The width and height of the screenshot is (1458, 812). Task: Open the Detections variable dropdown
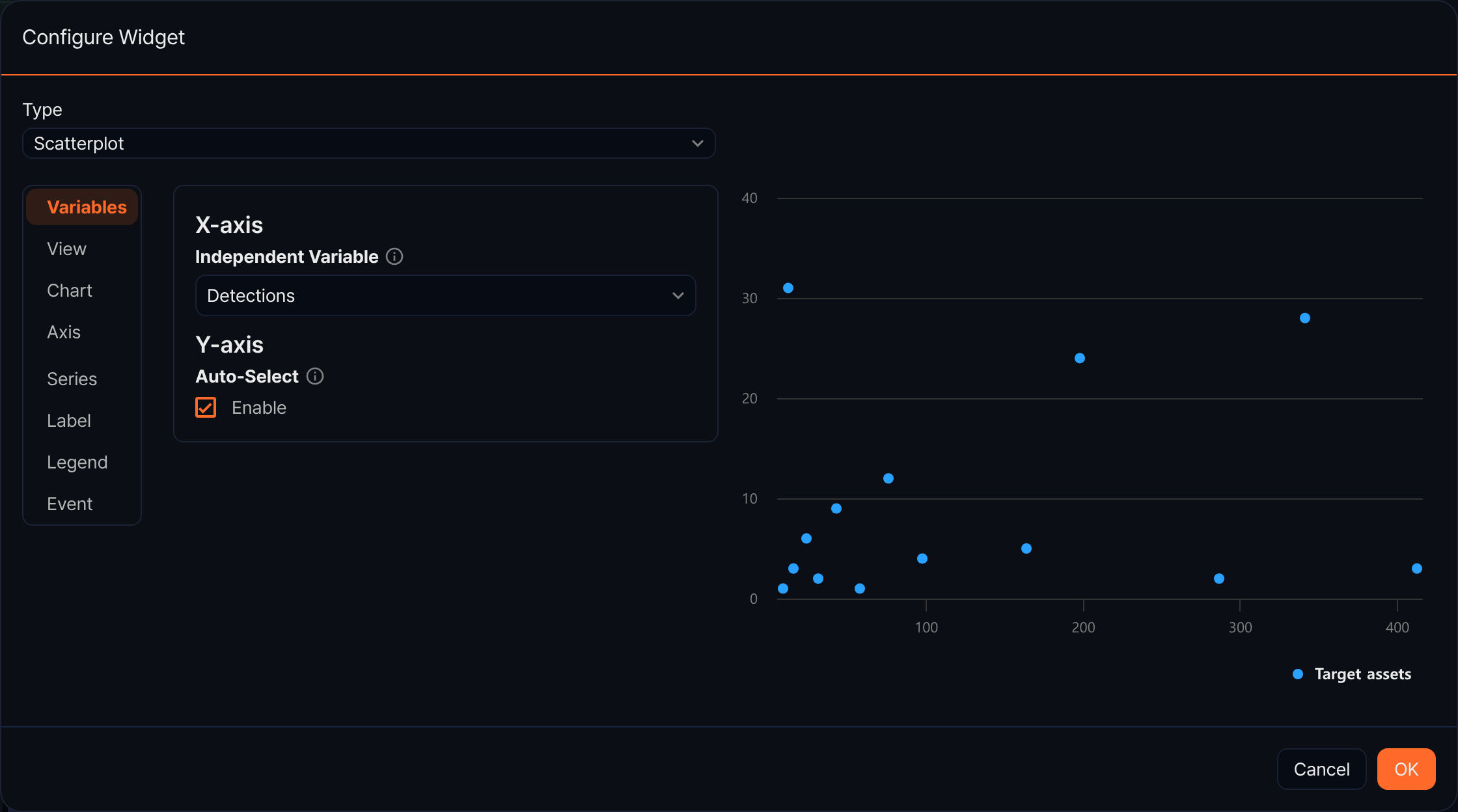click(x=445, y=295)
